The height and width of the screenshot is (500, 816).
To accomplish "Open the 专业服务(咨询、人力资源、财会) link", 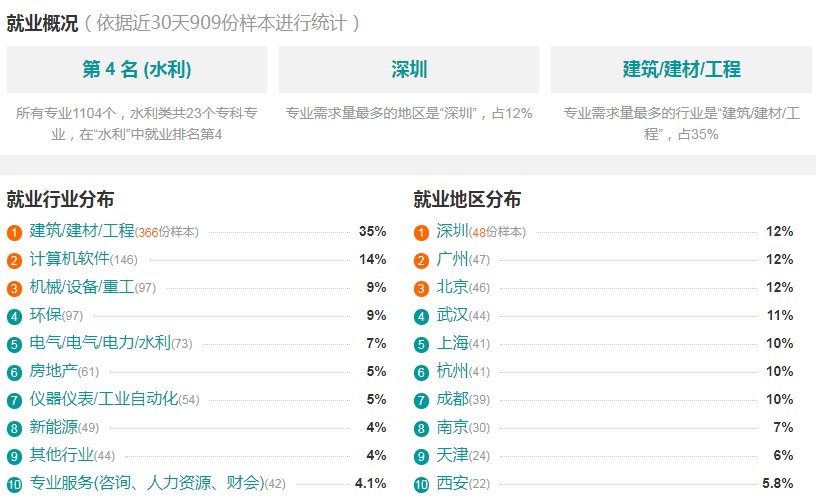I will [x=147, y=483].
